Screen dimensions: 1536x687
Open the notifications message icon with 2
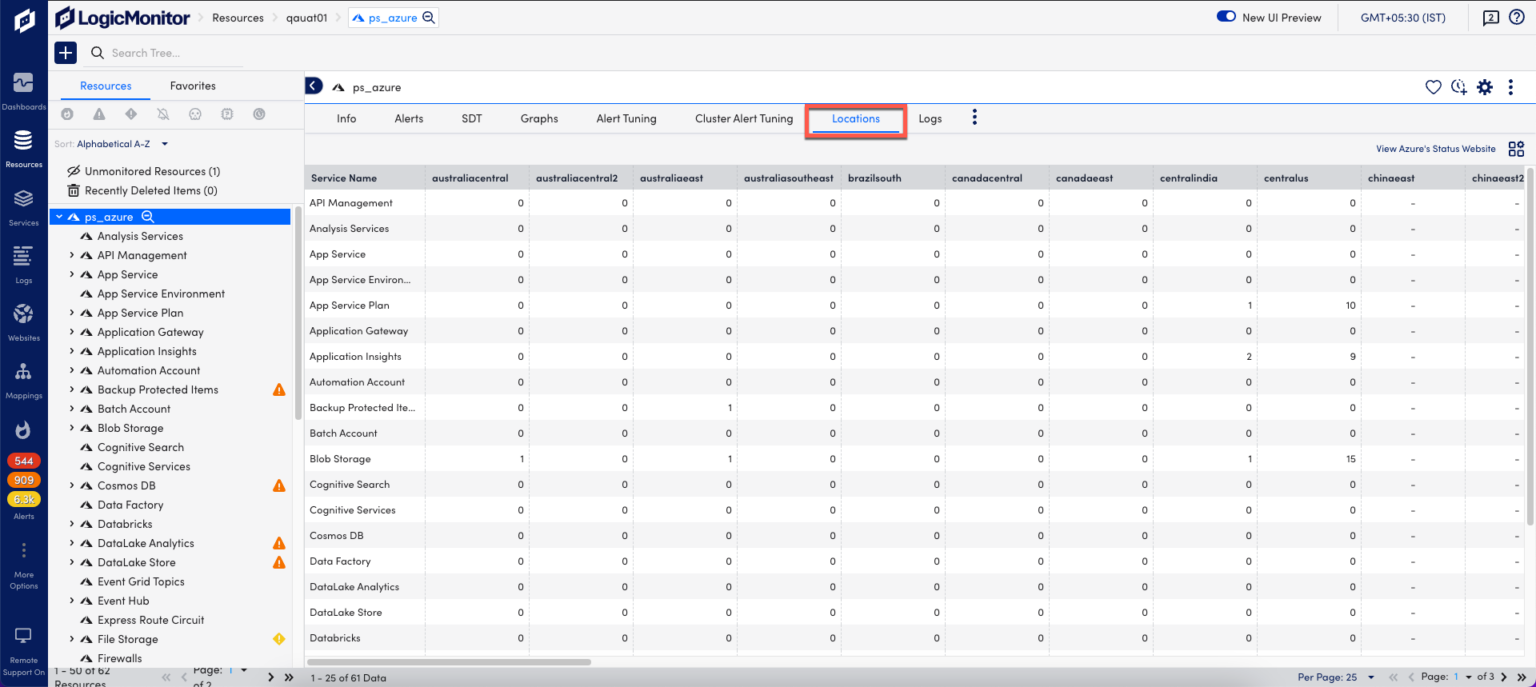(x=1490, y=17)
